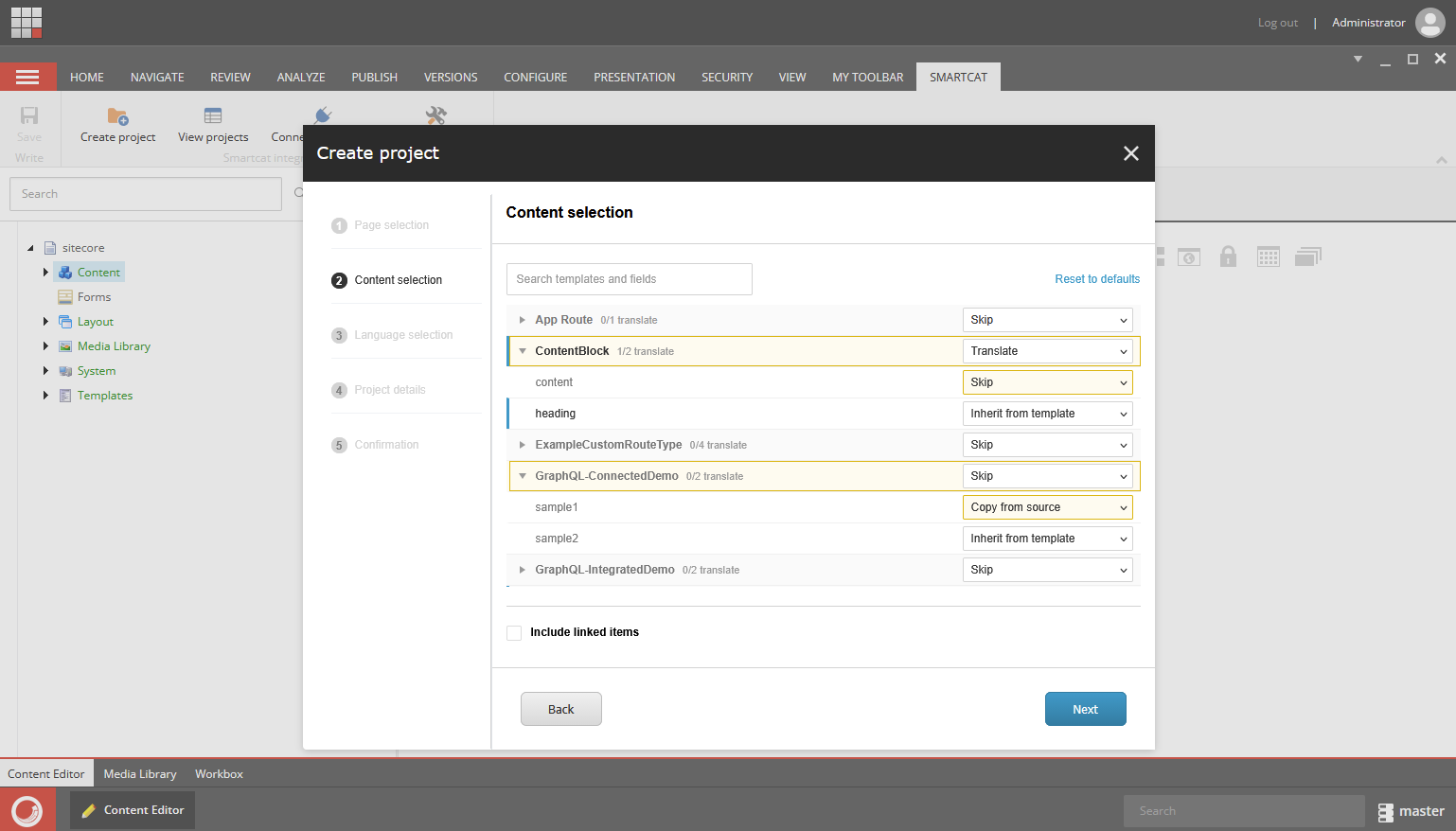This screenshot has width=1456, height=831.
Task: Click the Log out link
Action: pyautogui.click(x=1278, y=23)
